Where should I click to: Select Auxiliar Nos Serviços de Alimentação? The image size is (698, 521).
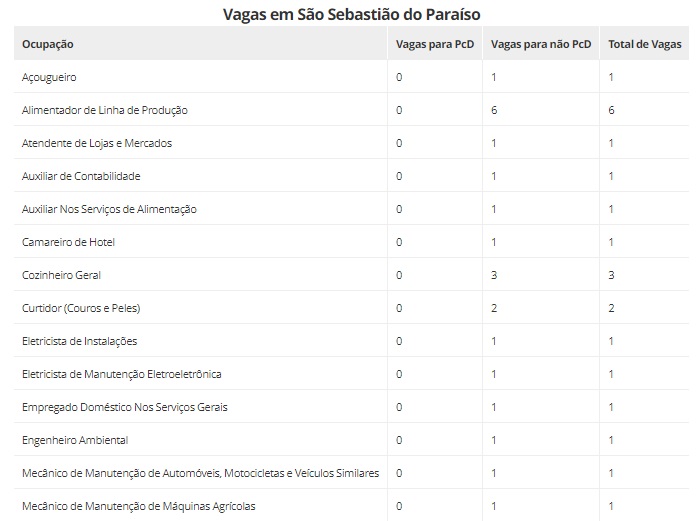point(109,209)
